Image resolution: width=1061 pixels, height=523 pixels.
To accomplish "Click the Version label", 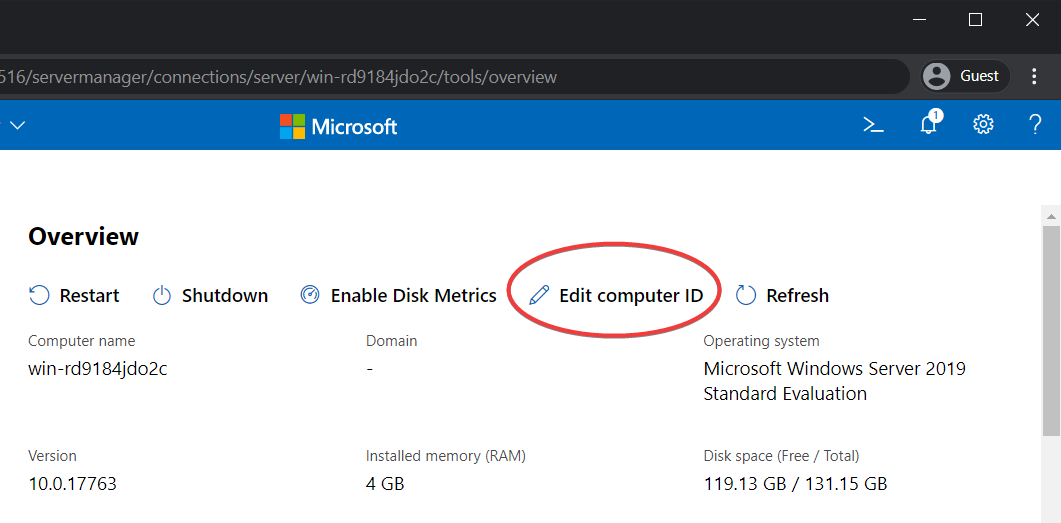I will pos(53,456).
